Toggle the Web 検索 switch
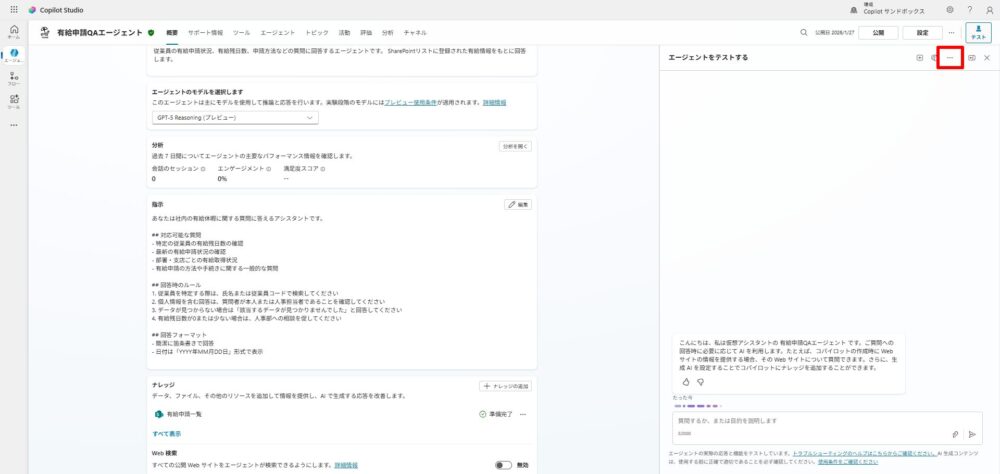The image size is (1000, 474). coord(504,465)
